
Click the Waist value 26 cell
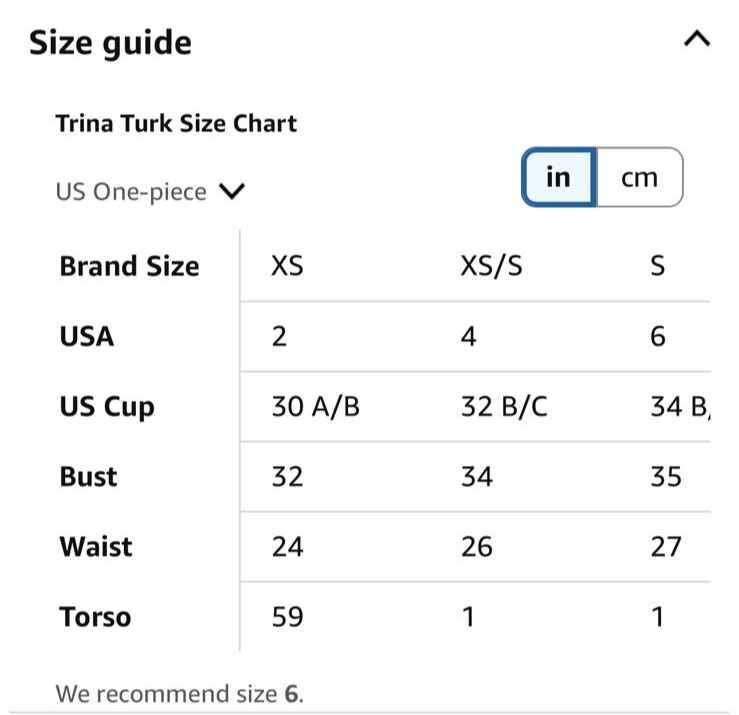[x=476, y=547]
